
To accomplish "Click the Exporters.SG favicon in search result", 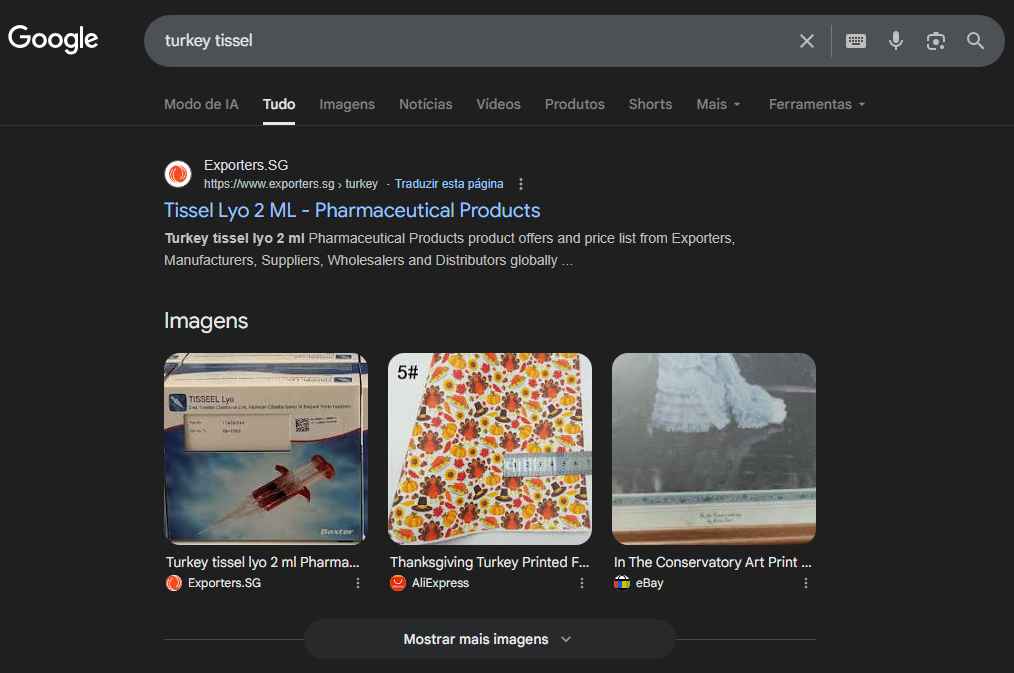I will [x=178, y=174].
